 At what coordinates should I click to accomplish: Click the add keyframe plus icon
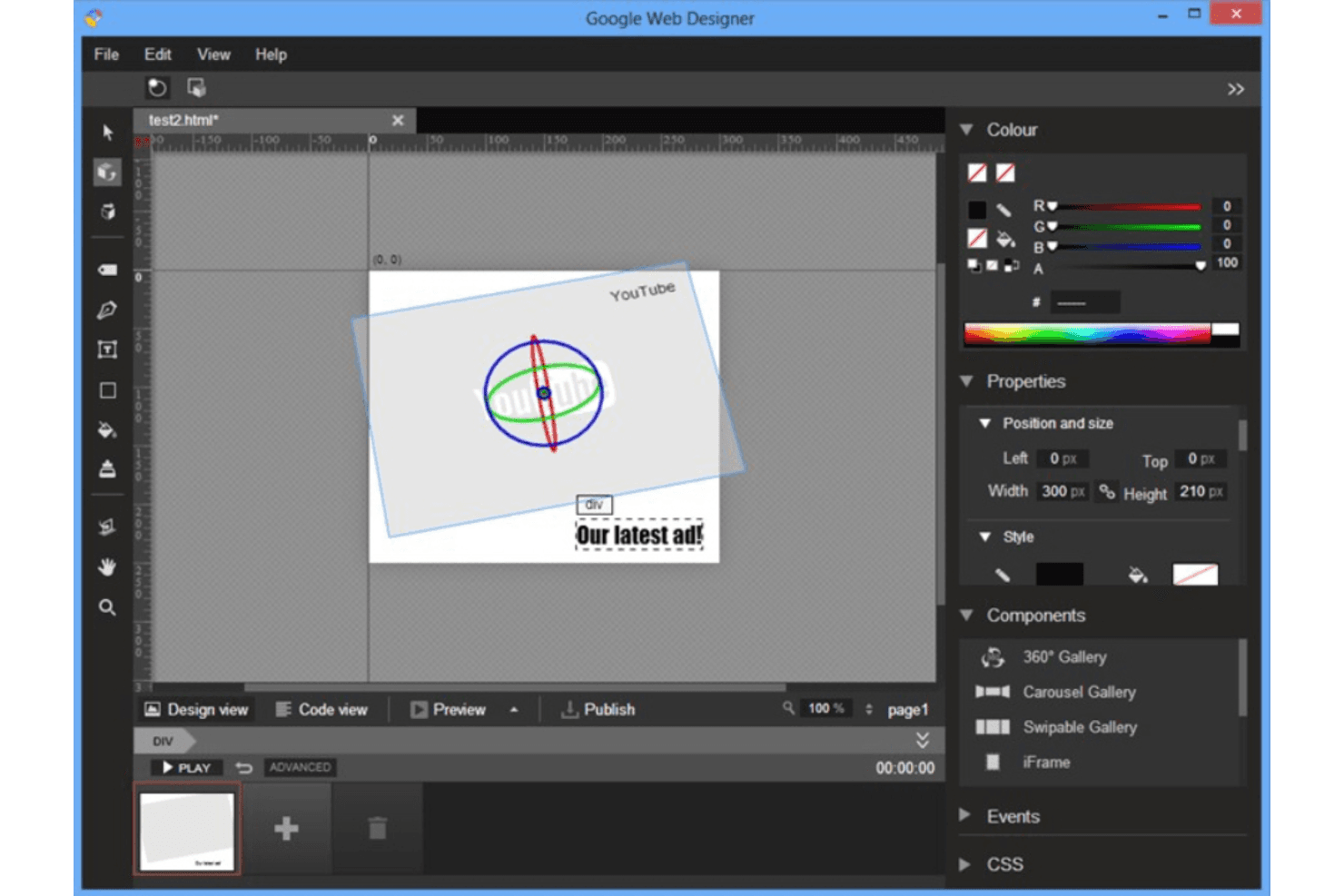pos(286,828)
